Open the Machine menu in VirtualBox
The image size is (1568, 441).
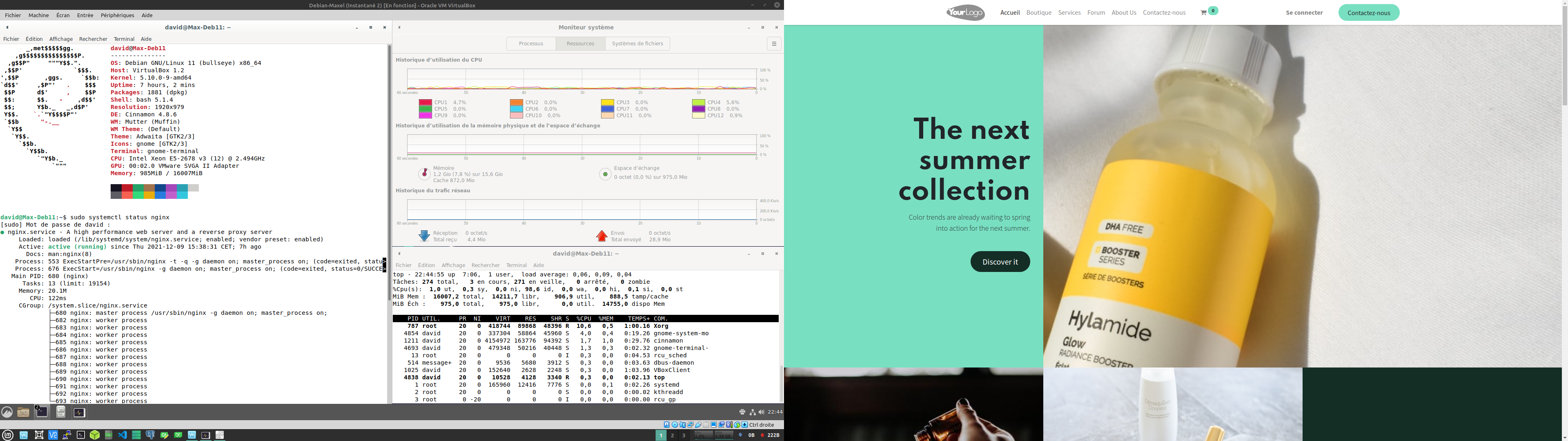pyautogui.click(x=38, y=15)
